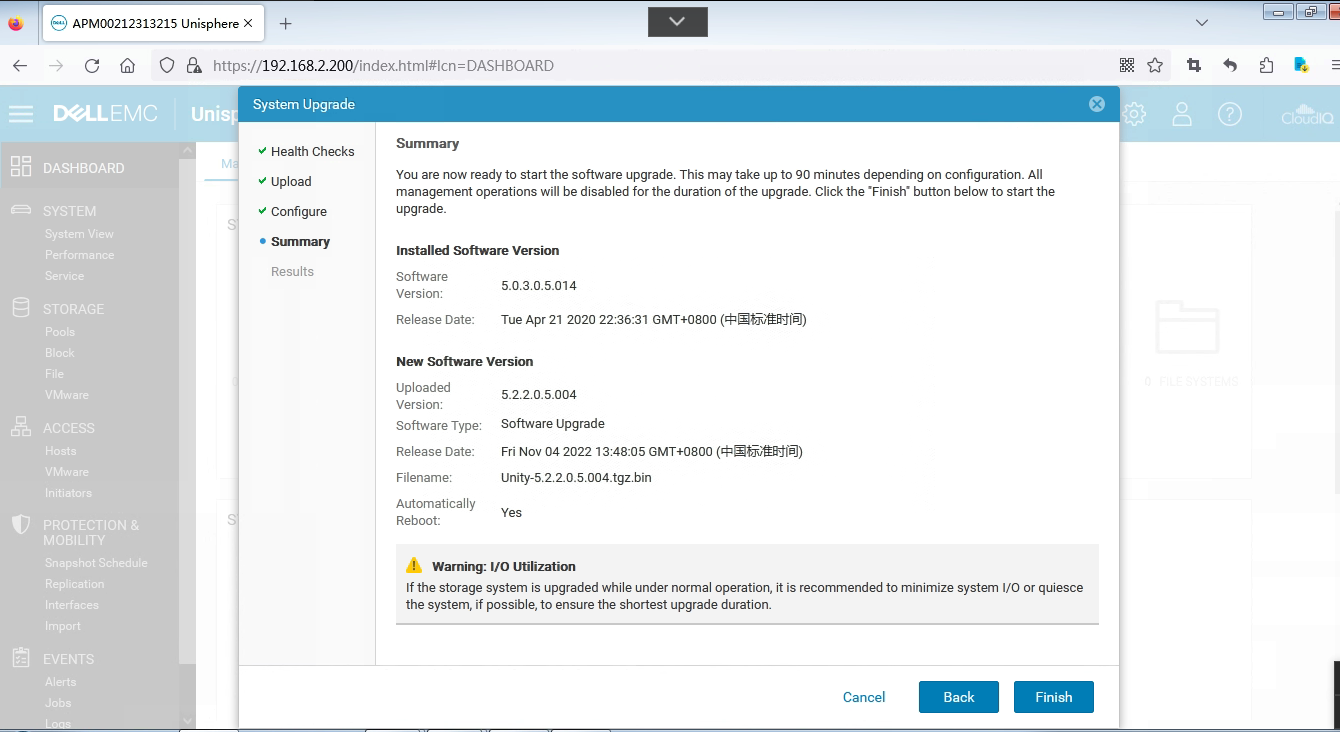
Task: Click the QR code icon in address bar
Action: tap(1127, 66)
